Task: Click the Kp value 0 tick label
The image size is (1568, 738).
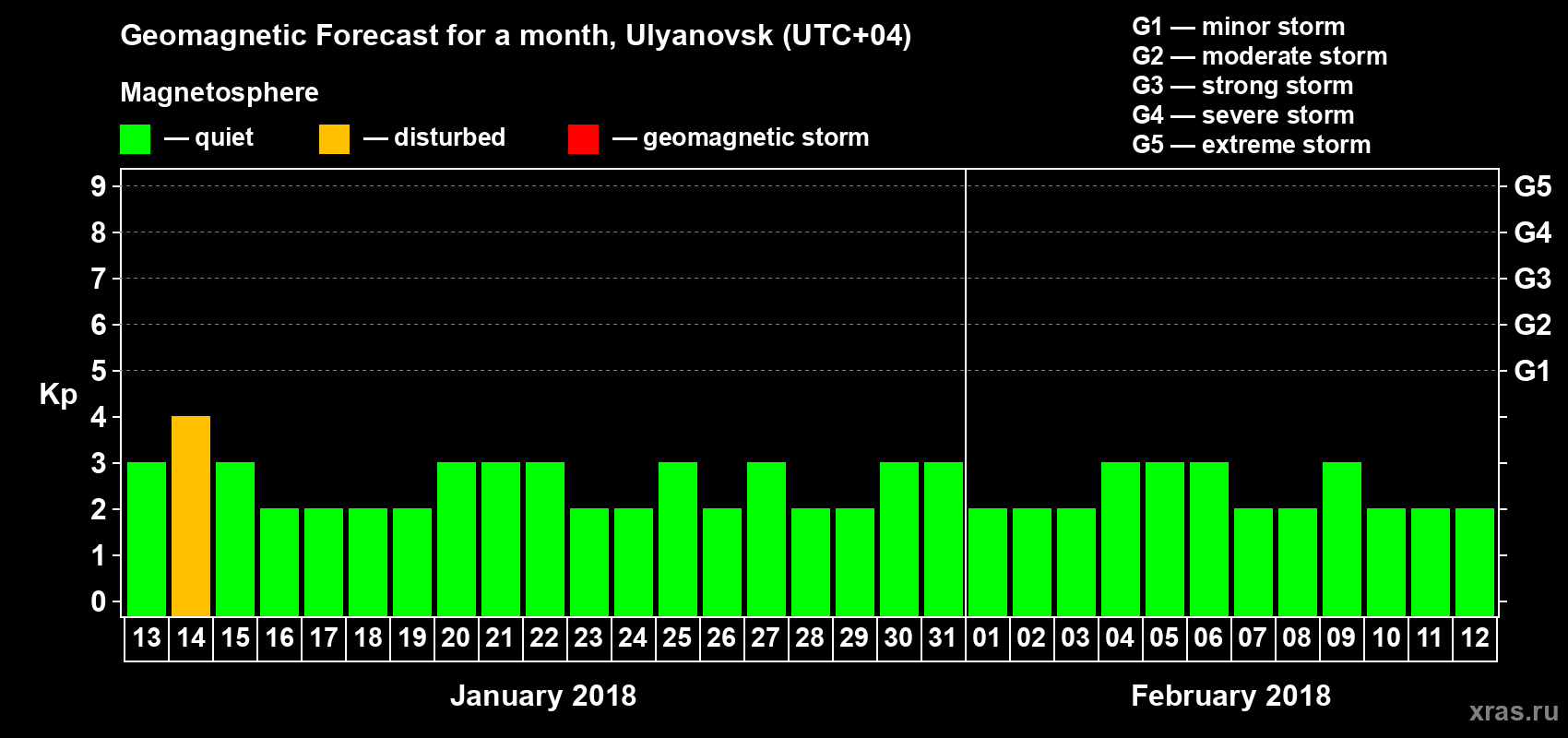Action: coord(99,601)
